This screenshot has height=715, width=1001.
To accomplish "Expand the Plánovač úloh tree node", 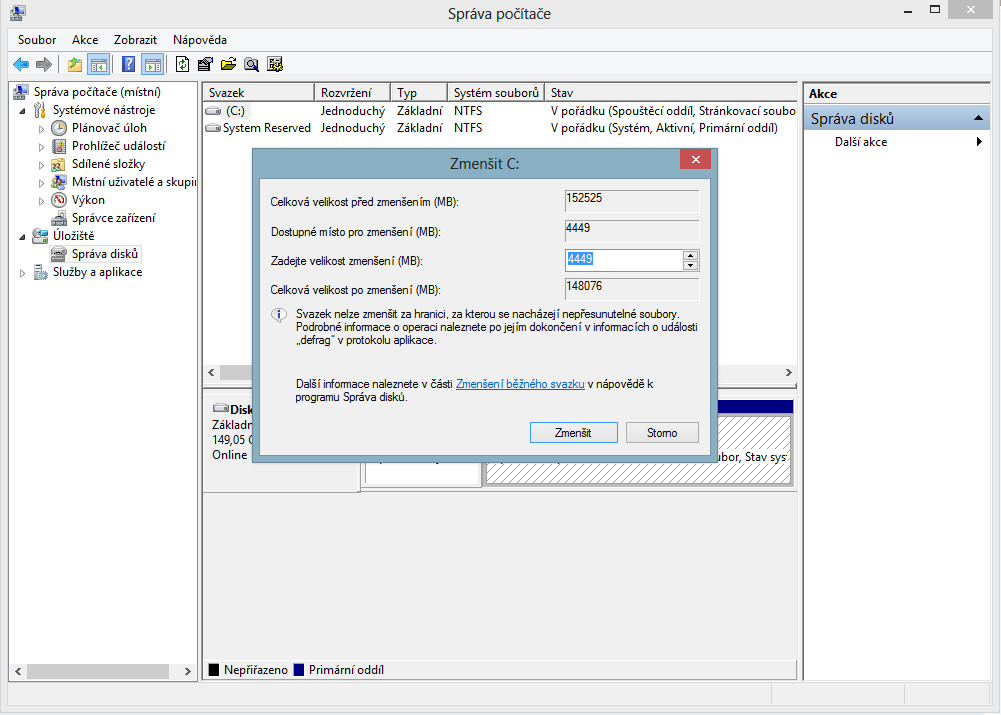I will tap(41, 128).
